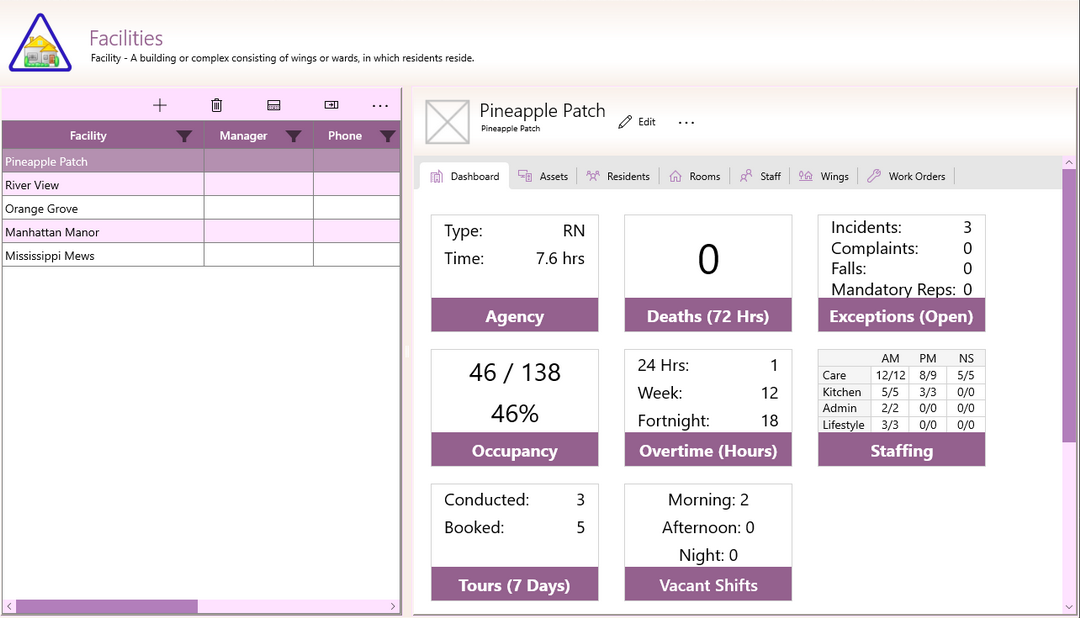Switch to the Work Orders tab

[906, 176]
